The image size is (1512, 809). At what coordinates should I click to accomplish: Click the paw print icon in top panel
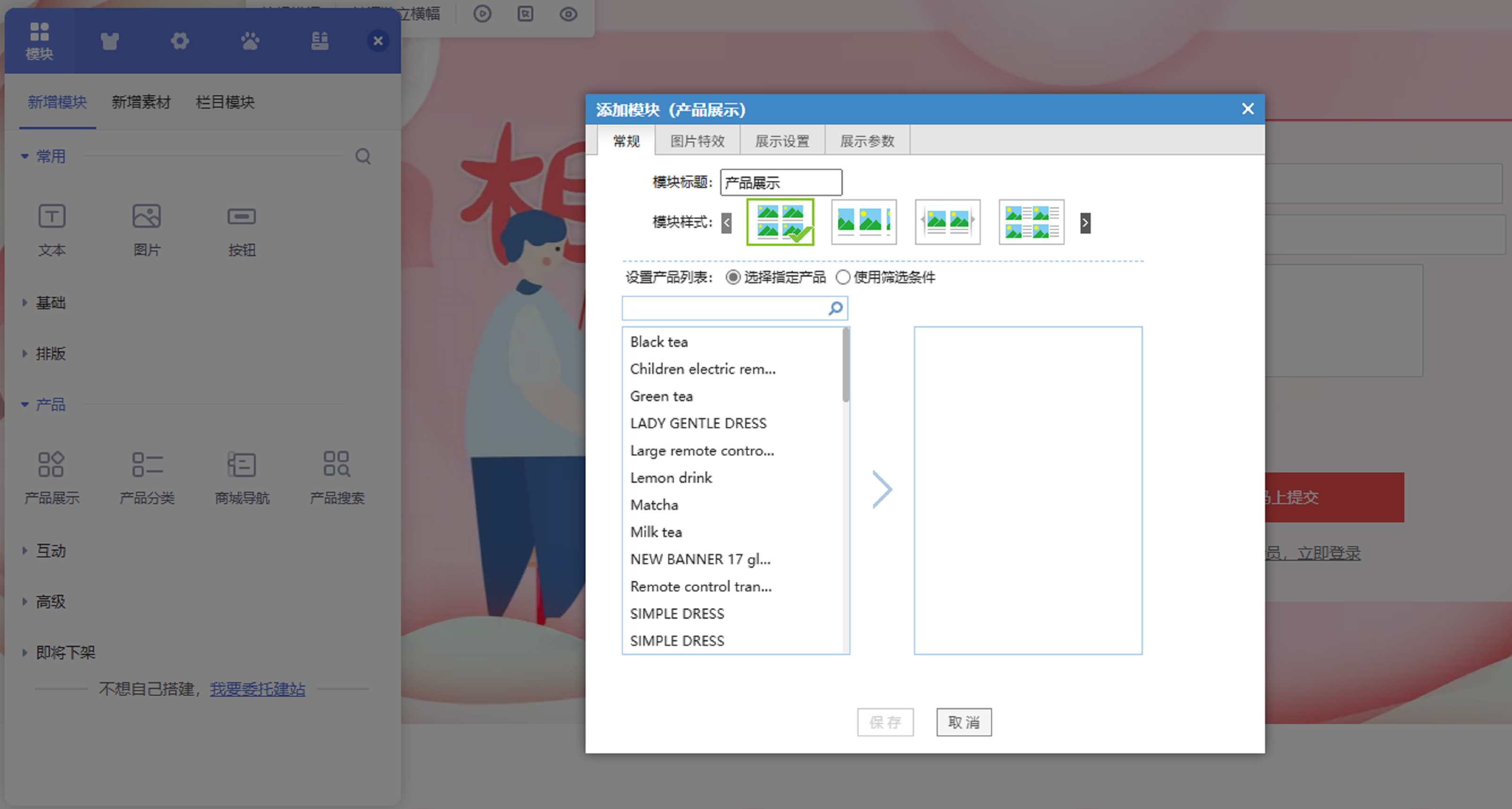coord(250,41)
